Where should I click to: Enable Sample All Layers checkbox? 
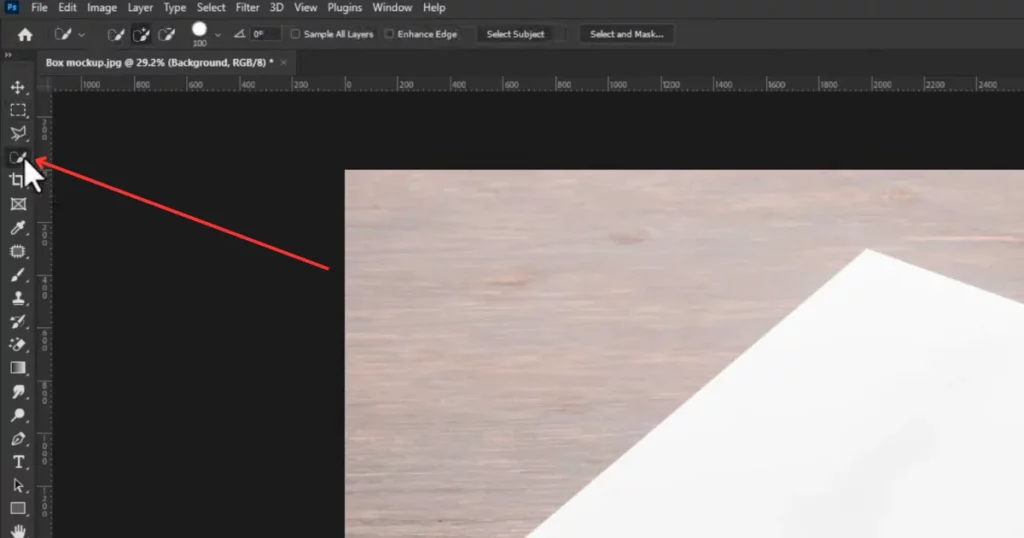pyautogui.click(x=295, y=34)
